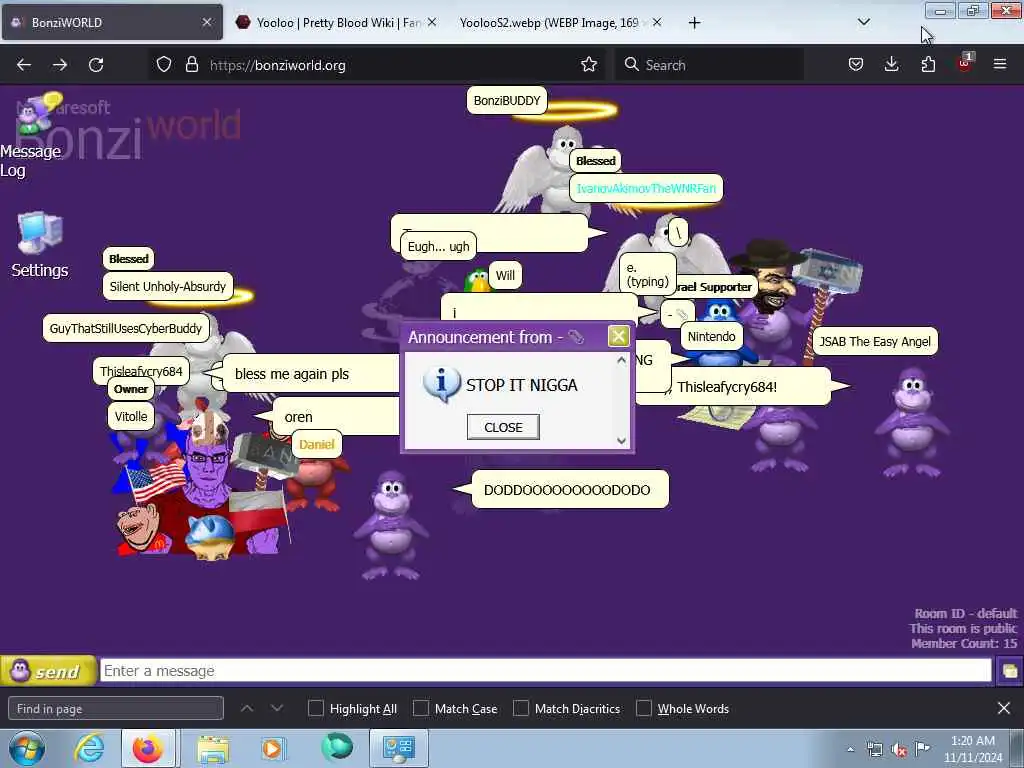1024x768 pixels.
Task: Click the Silent Unholy-Absurdy name tag
Action: click(167, 286)
